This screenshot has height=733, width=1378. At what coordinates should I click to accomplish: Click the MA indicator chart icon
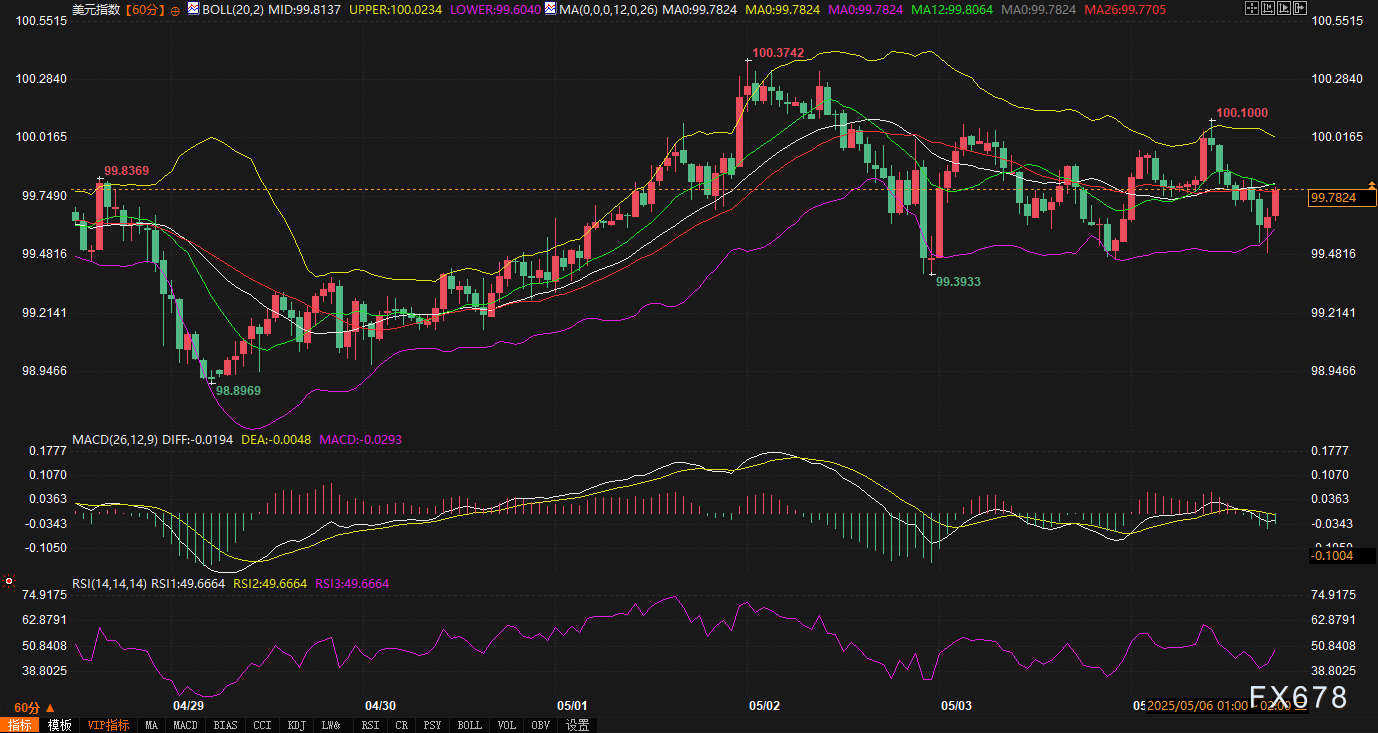coord(550,9)
